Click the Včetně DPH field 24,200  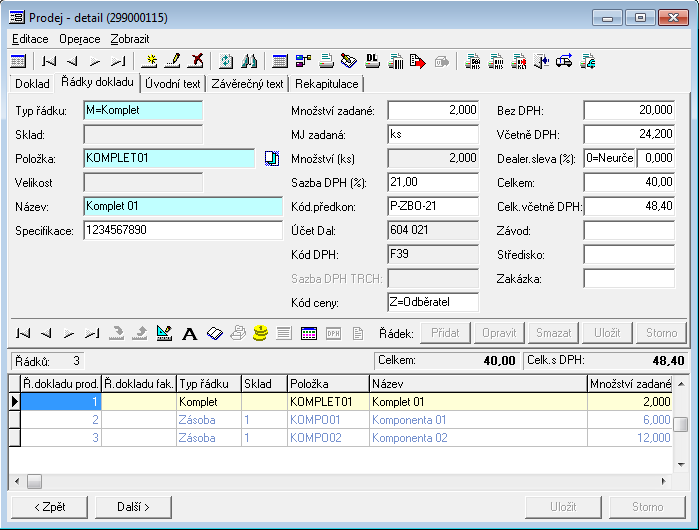point(629,134)
